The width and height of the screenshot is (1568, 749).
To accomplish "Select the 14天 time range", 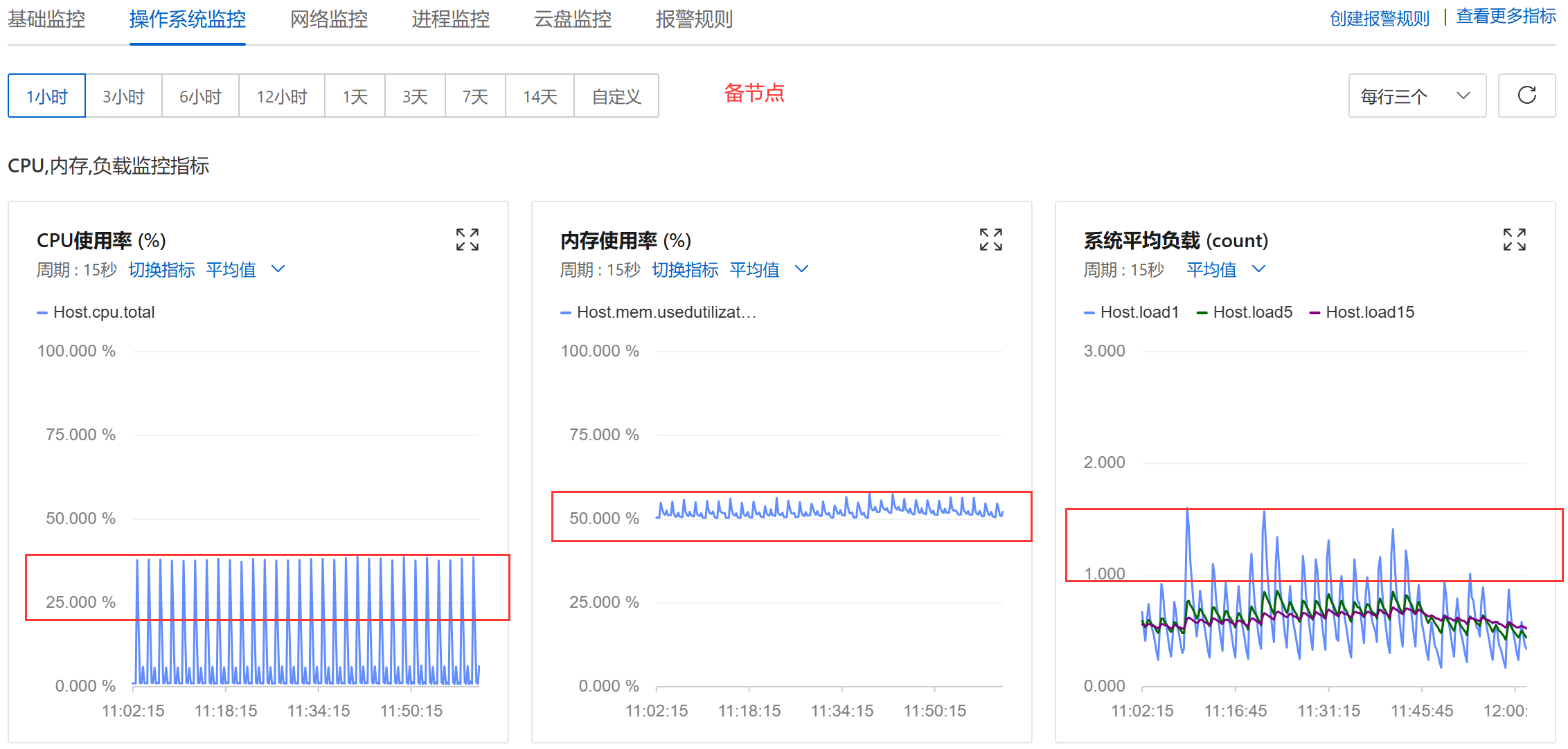I will click(x=540, y=96).
